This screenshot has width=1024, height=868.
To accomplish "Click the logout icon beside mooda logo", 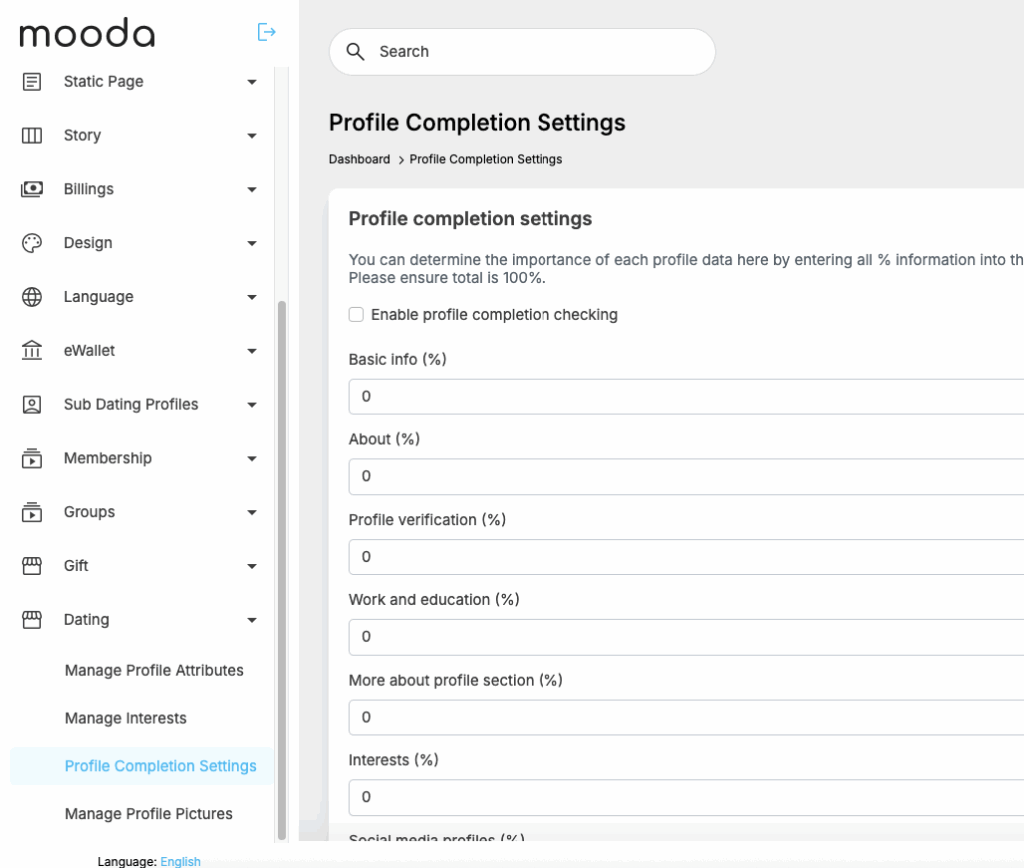I will click(x=266, y=32).
